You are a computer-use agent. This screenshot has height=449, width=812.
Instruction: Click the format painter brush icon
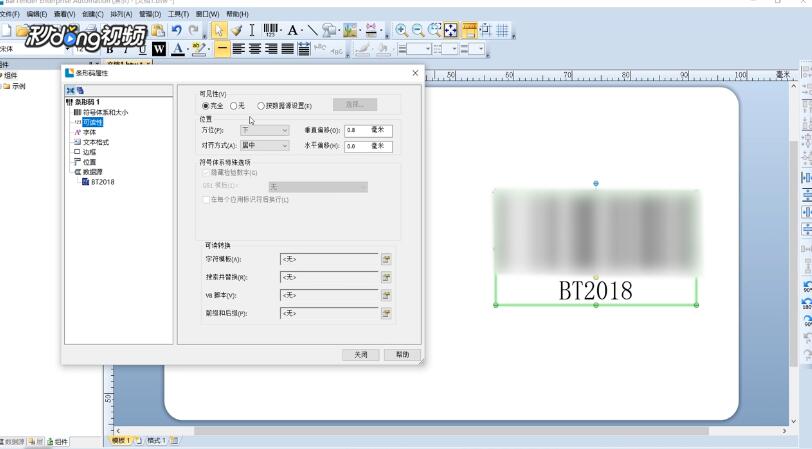[x=236, y=30]
